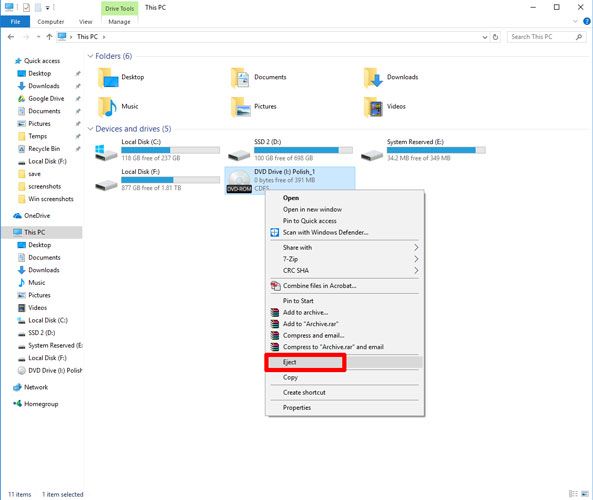The image size is (593, 500).
Task: Switch to large icons view in the status bar
Action: pos(585,494)
